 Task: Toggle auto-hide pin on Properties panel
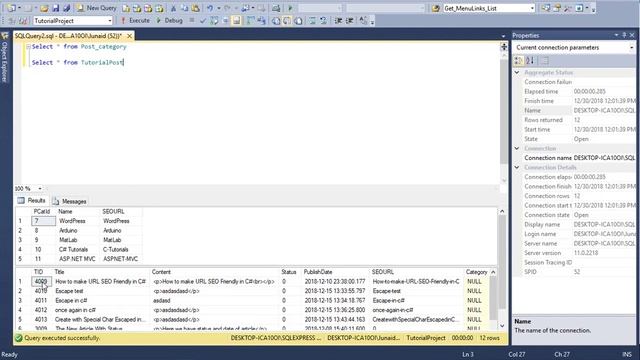click(624, 36)
